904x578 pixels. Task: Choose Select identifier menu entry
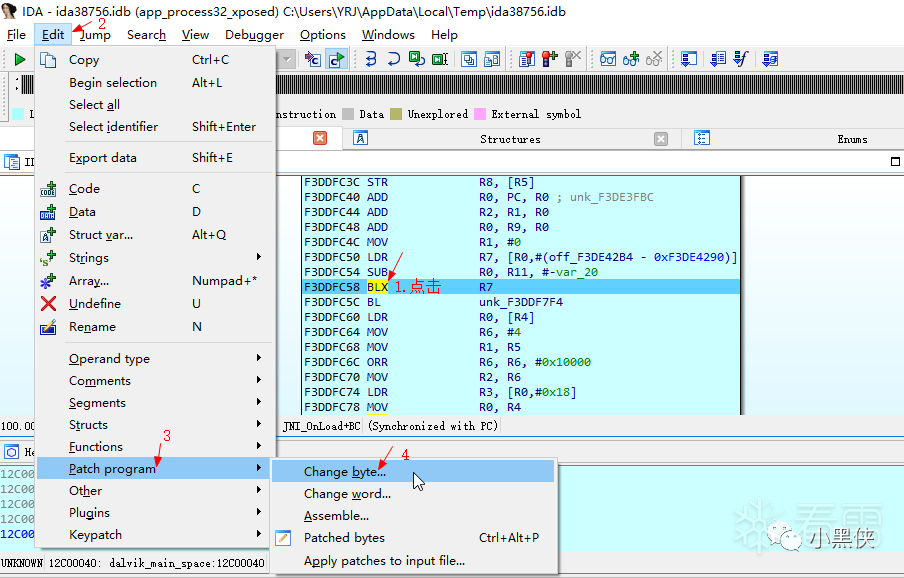coord(155,127)
